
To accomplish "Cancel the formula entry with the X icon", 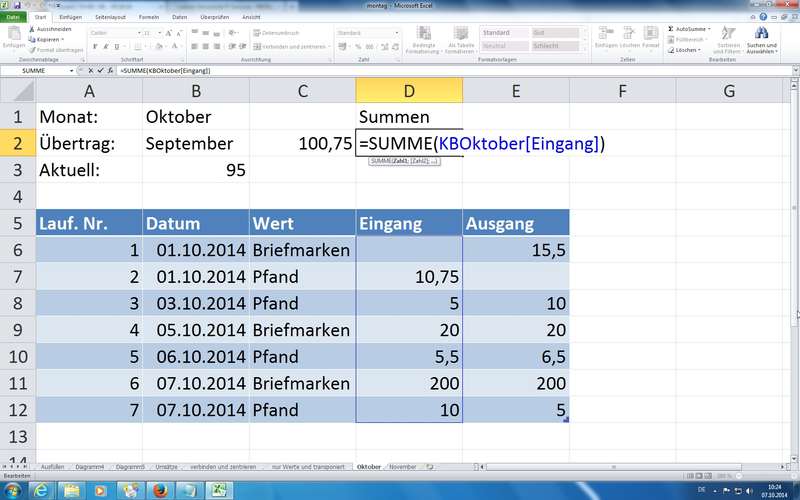I will [x=91, y=71].
